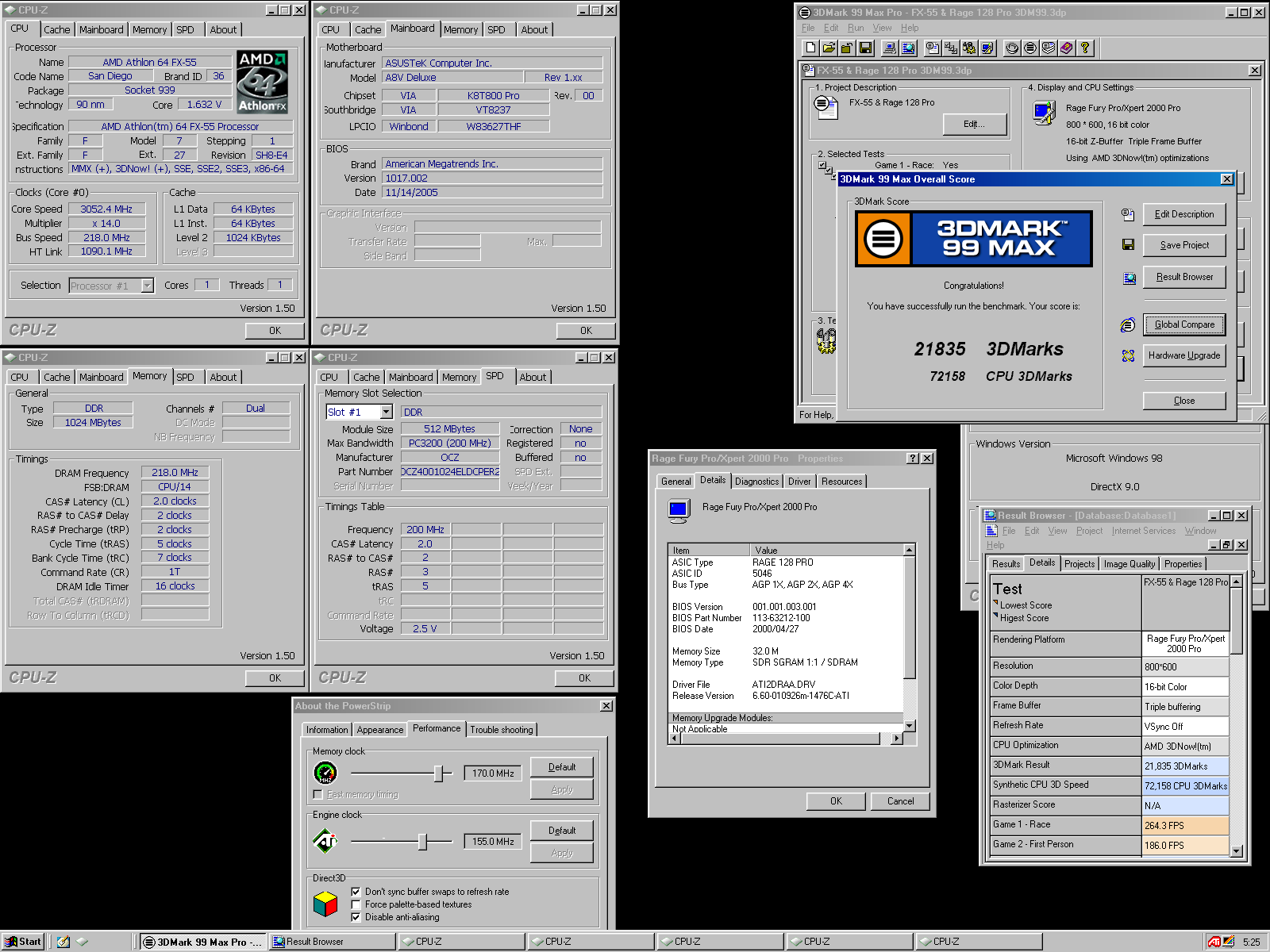Click the Result Browser document menu icon

[x=991, y=531]
